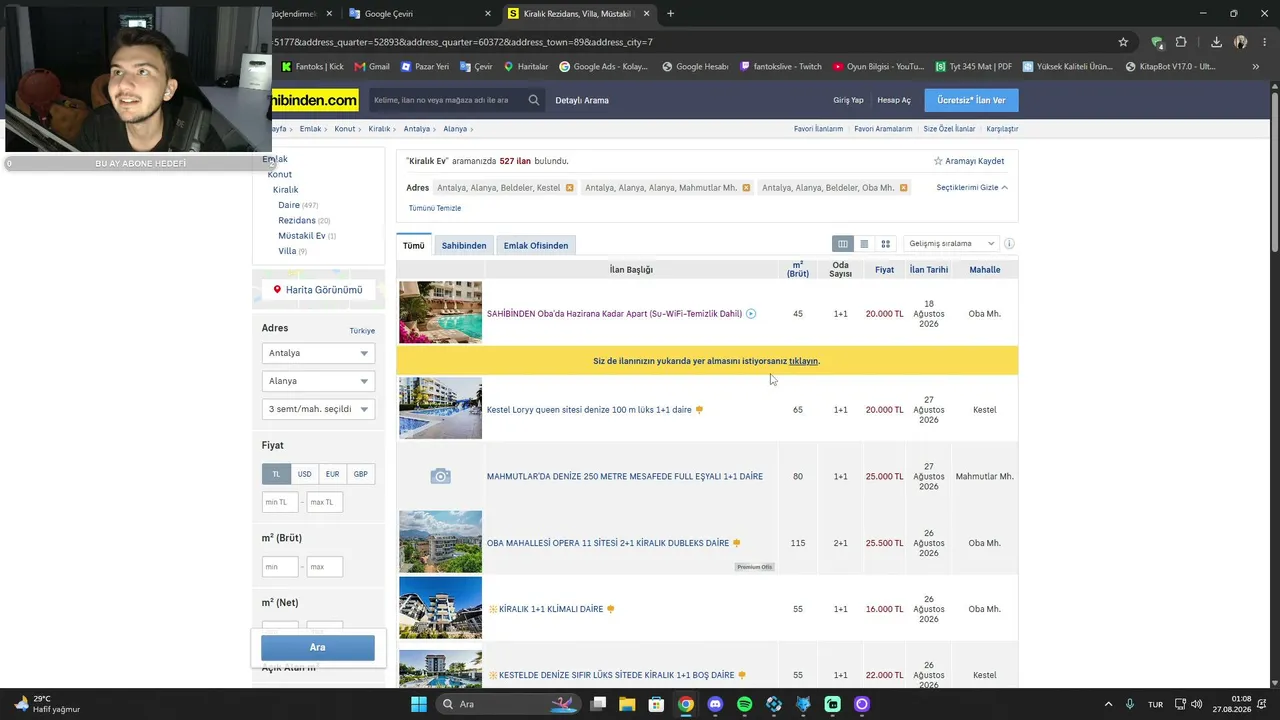This screenshot has width=1280, height=720.
Task: Collapse filters via Seçtiklerimi Gizle
Action: [x=972, y=188]
